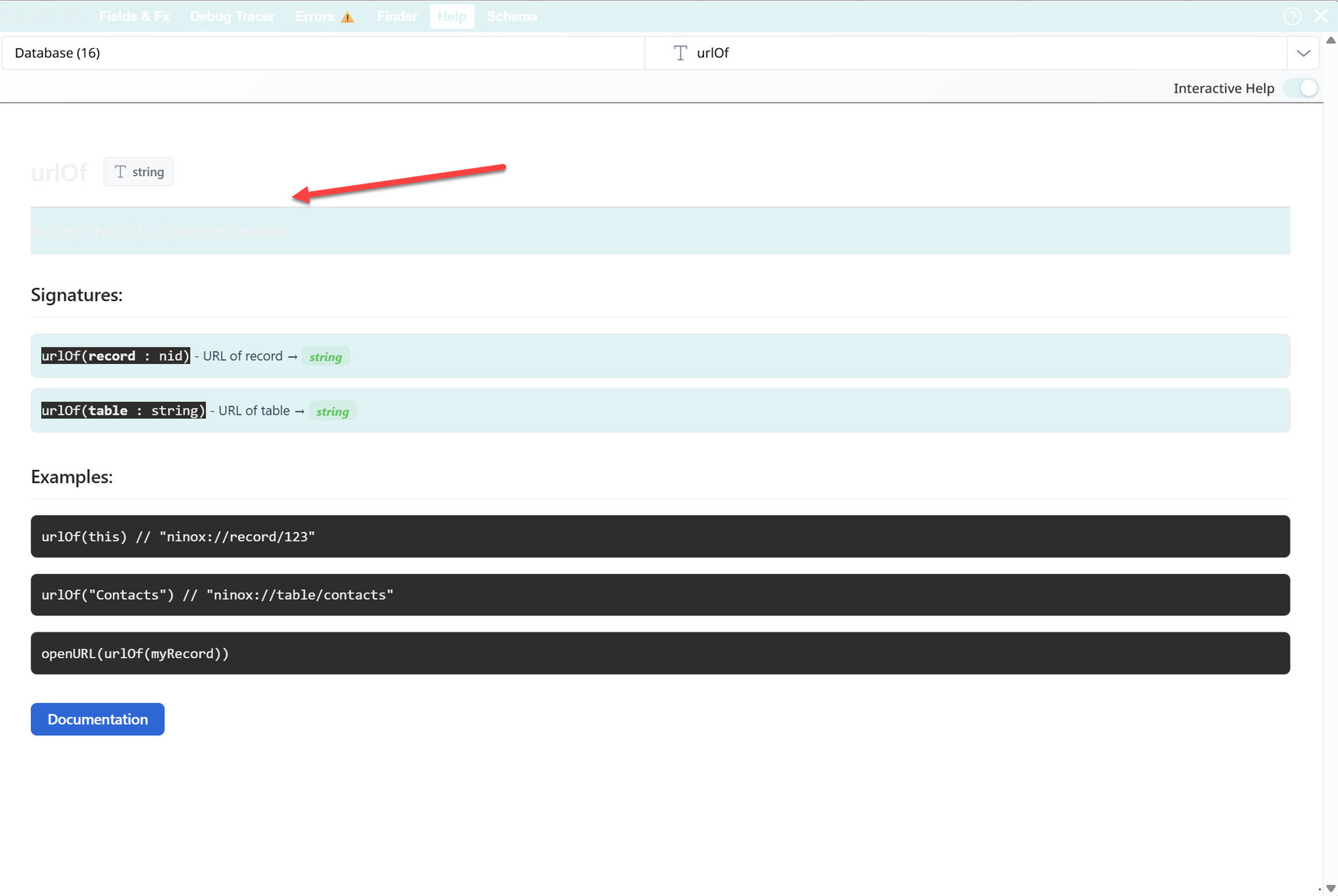Click the text type icon beside urlOf selector
1338x896 pixels.
[681, 53]
